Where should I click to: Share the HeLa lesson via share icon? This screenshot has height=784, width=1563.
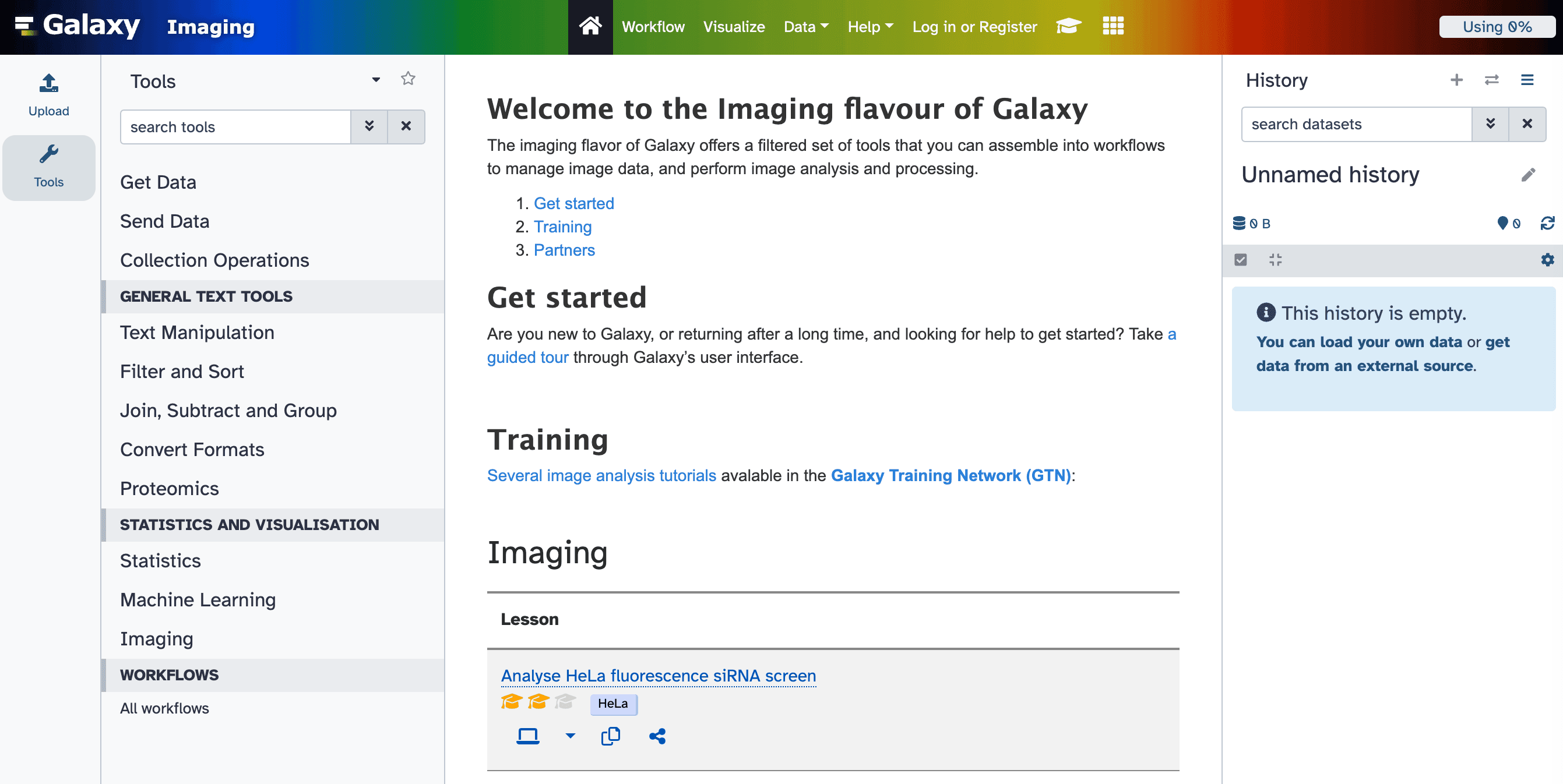tap(658, 737)
